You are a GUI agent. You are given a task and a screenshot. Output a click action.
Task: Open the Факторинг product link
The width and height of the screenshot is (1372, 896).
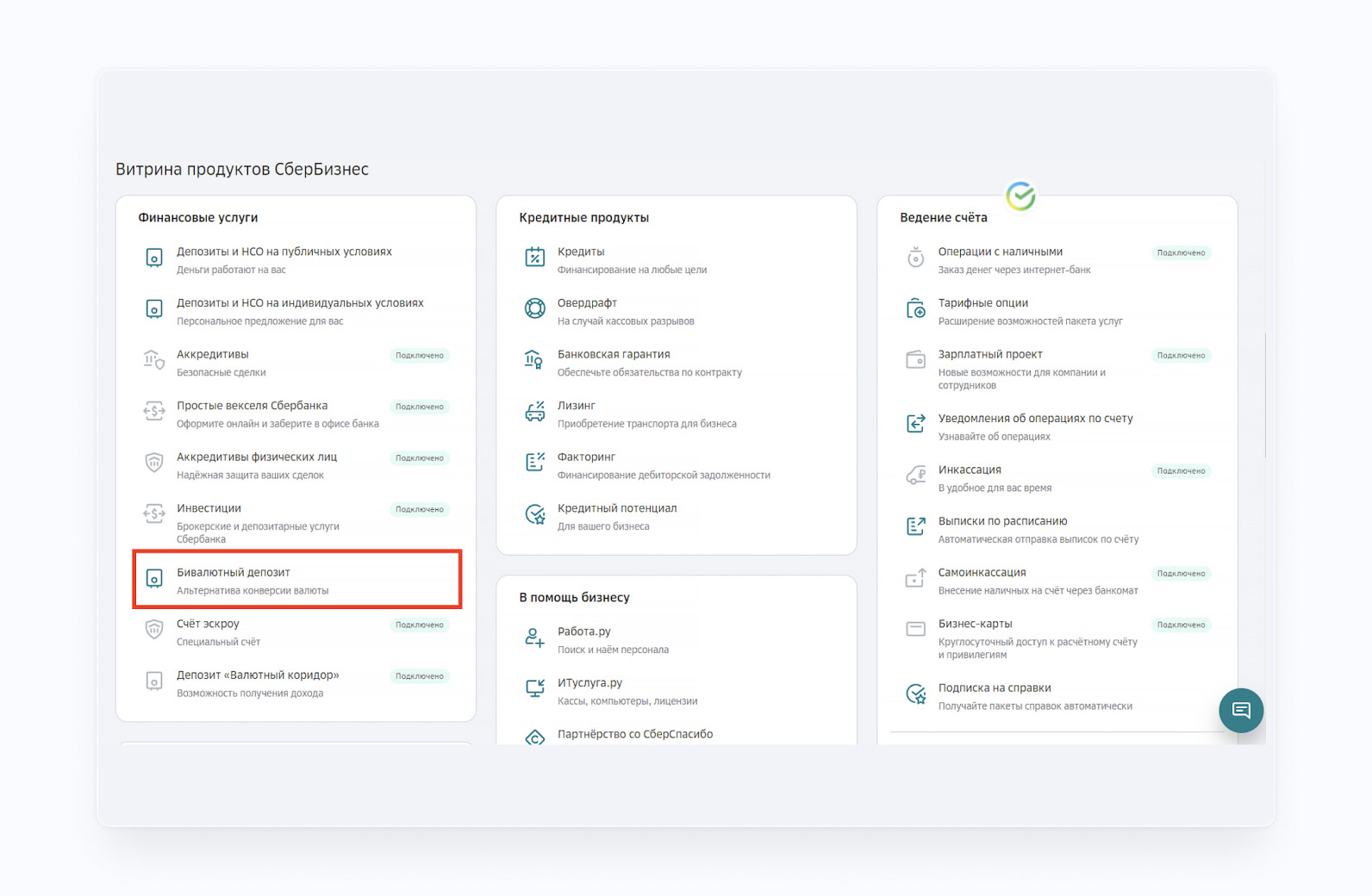tap(586, 457)
